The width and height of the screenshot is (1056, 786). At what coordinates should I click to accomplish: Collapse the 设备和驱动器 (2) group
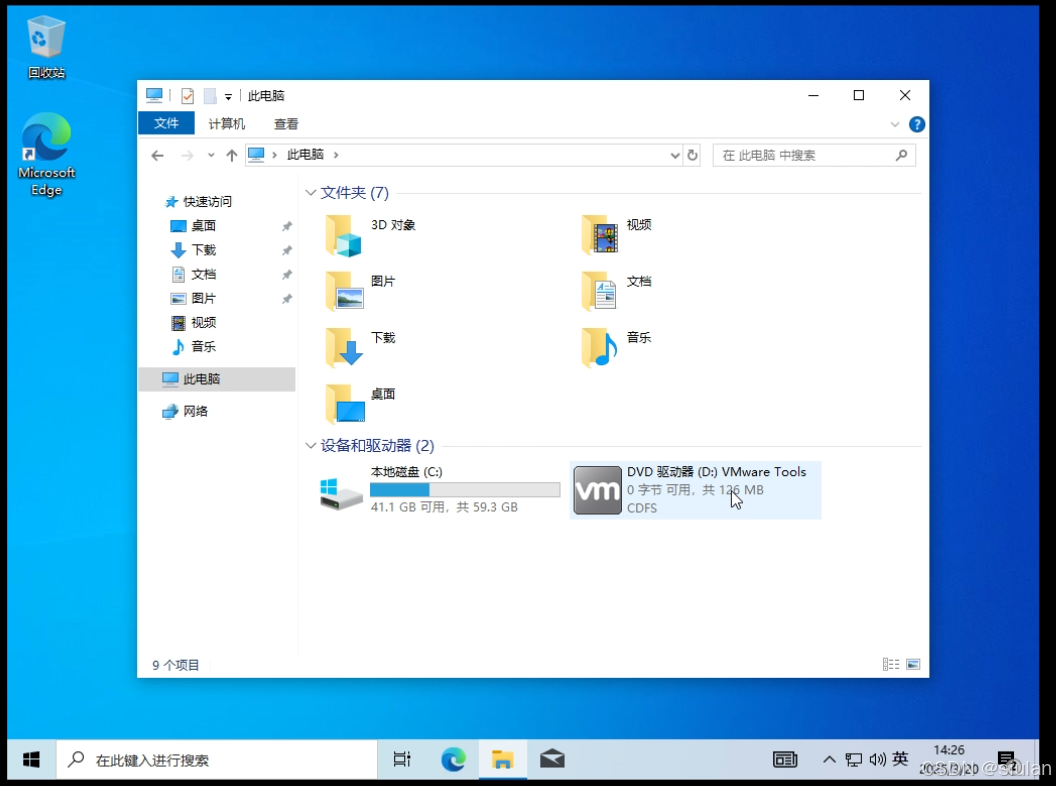tap(310, 446)
